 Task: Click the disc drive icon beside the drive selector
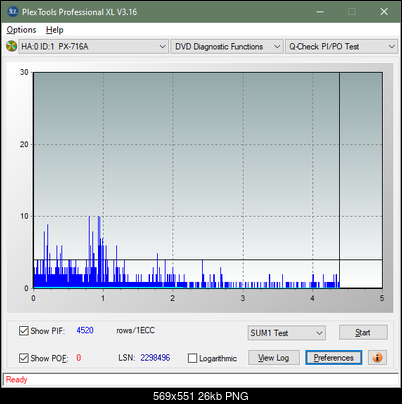click(x=11, y=46)
